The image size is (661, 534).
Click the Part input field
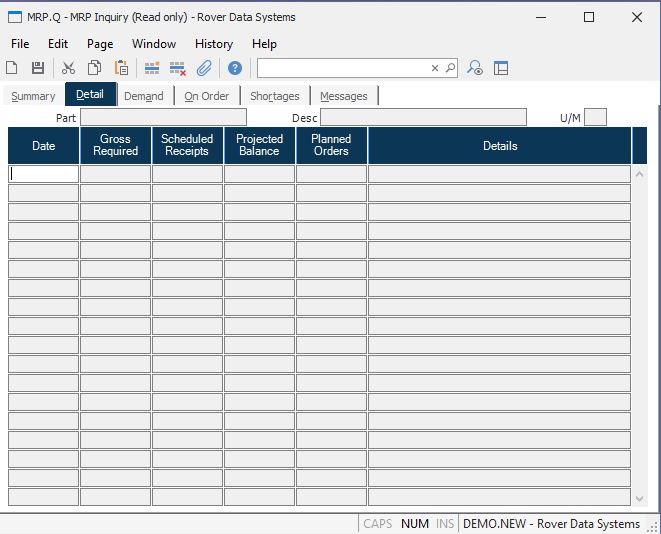(x=163, y=118)
